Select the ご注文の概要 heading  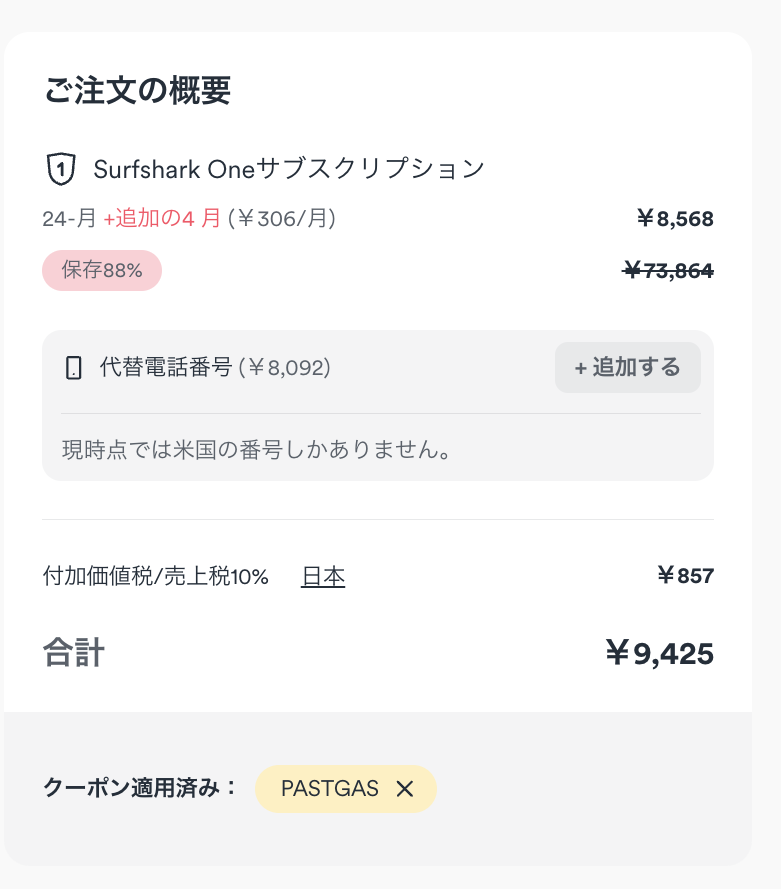[137, 90]
